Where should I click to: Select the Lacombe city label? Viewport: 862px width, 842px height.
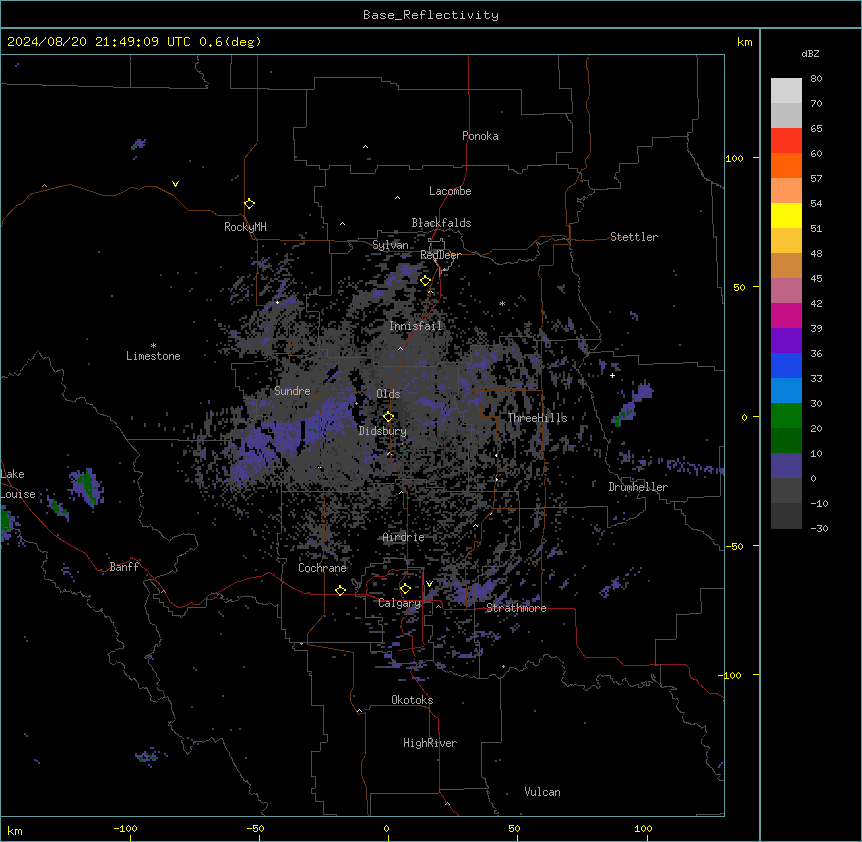coord(450,191)
